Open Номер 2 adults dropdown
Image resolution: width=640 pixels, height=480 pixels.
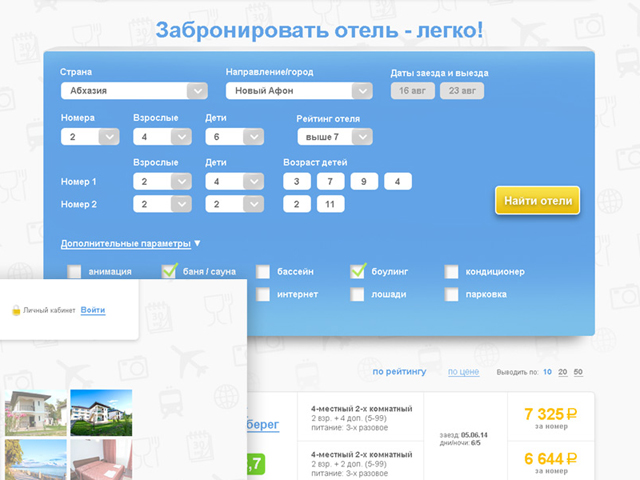click(162, 204)
